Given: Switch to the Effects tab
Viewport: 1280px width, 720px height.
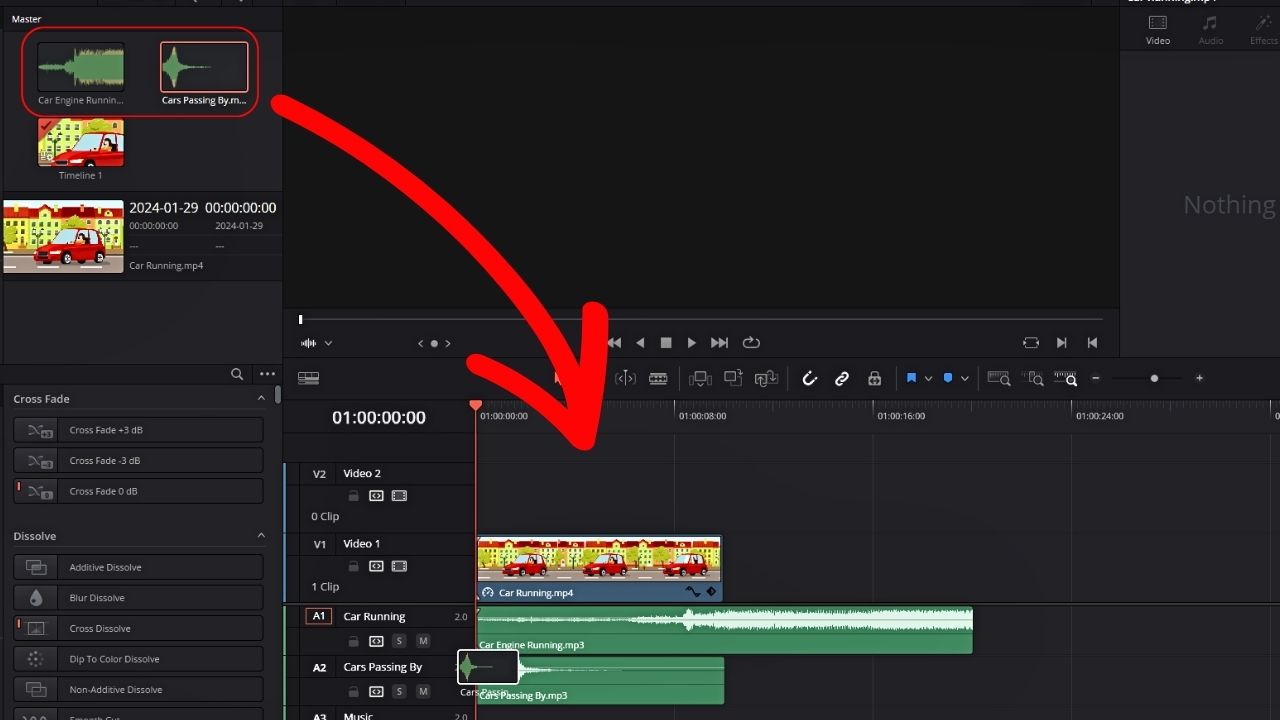Looking at the screenshot, I should coord(1262,28).
